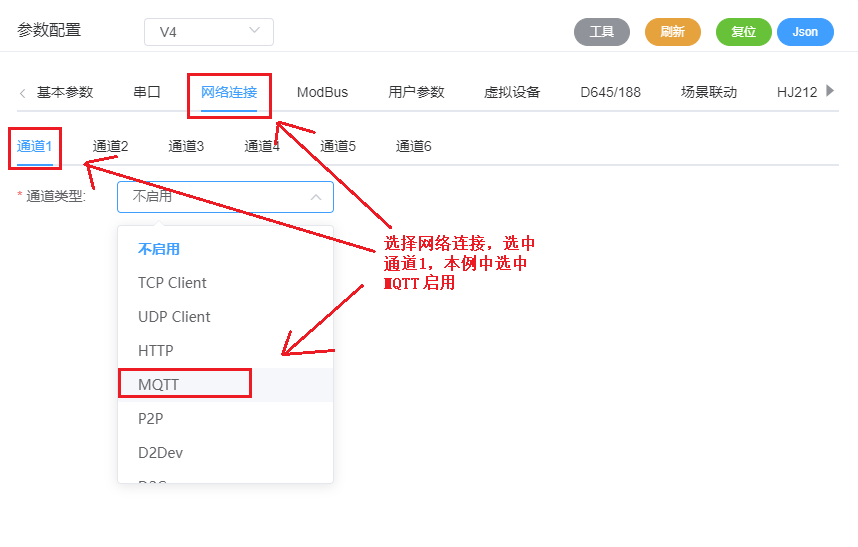Choose MQTT from the channel type list
Image resolution: width=858 pixels, height=547 pixels.
coord(159,384)
